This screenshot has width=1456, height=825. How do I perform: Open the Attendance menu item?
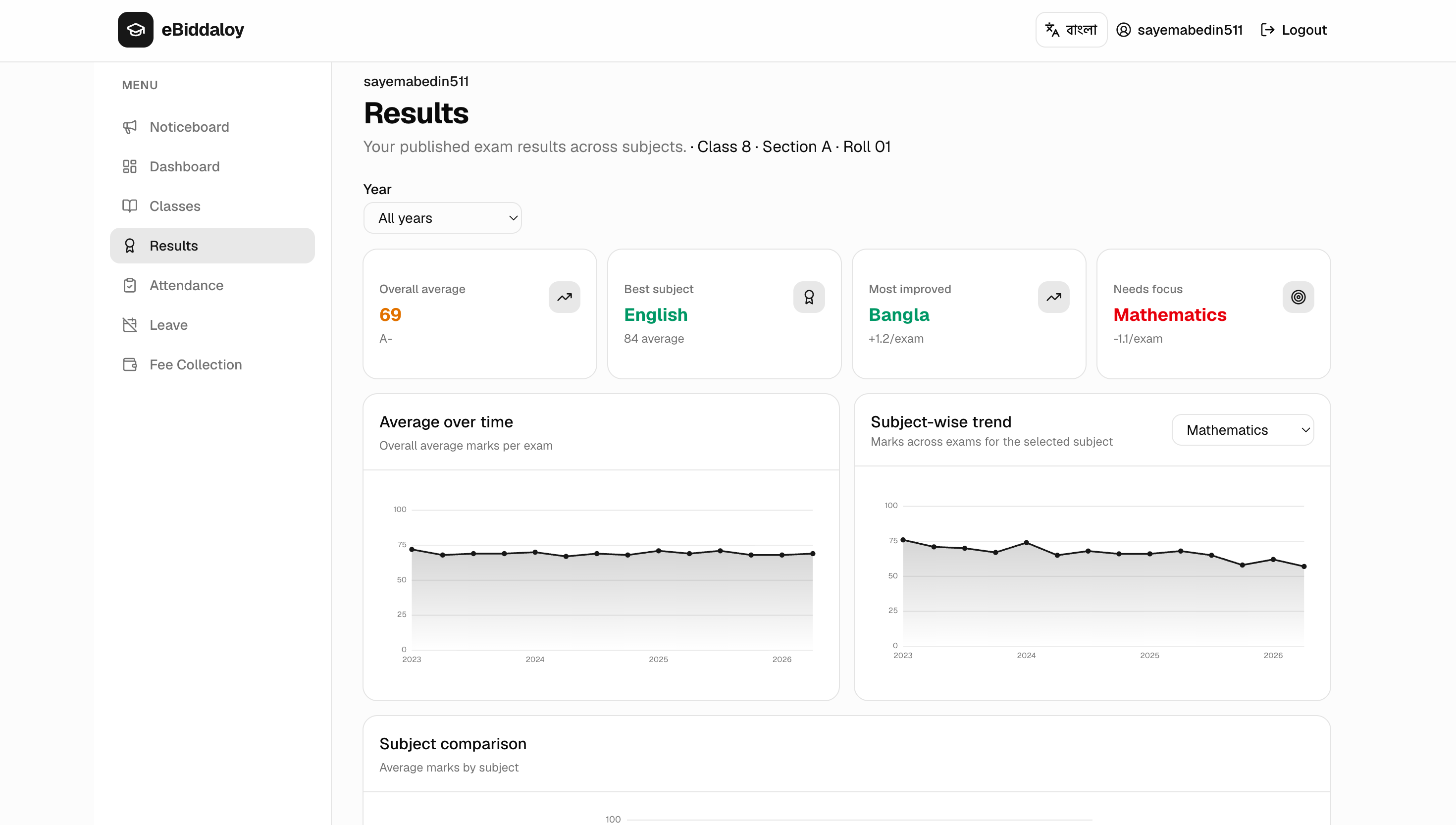(212, 286)
